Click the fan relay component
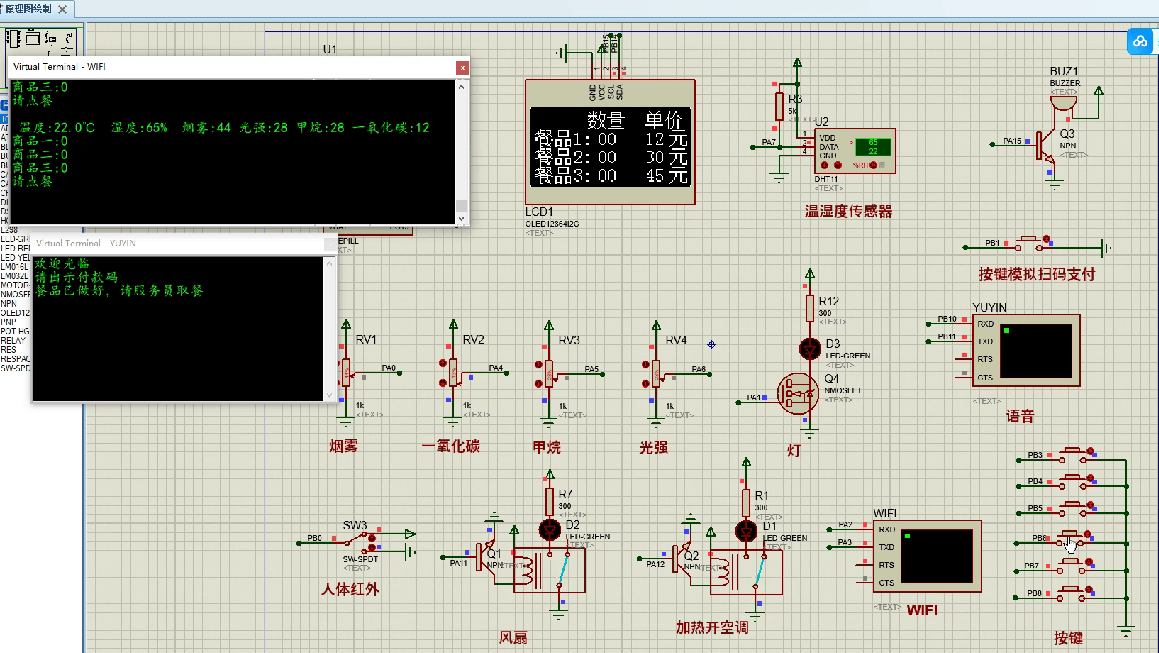The height and width of the screenshot is (653, 1159). (x=548, y=572)
